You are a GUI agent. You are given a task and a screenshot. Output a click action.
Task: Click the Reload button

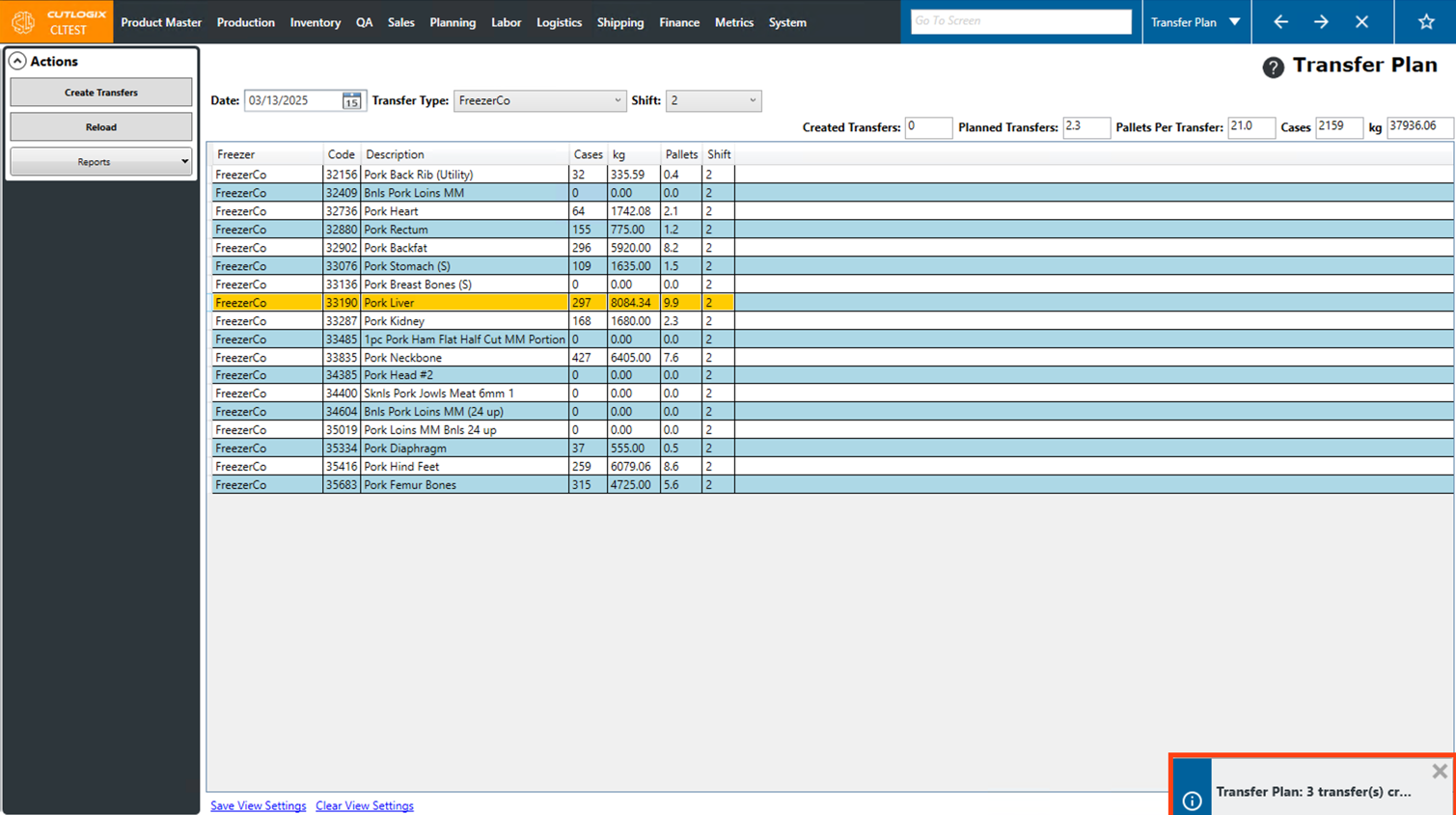[100, 127]
